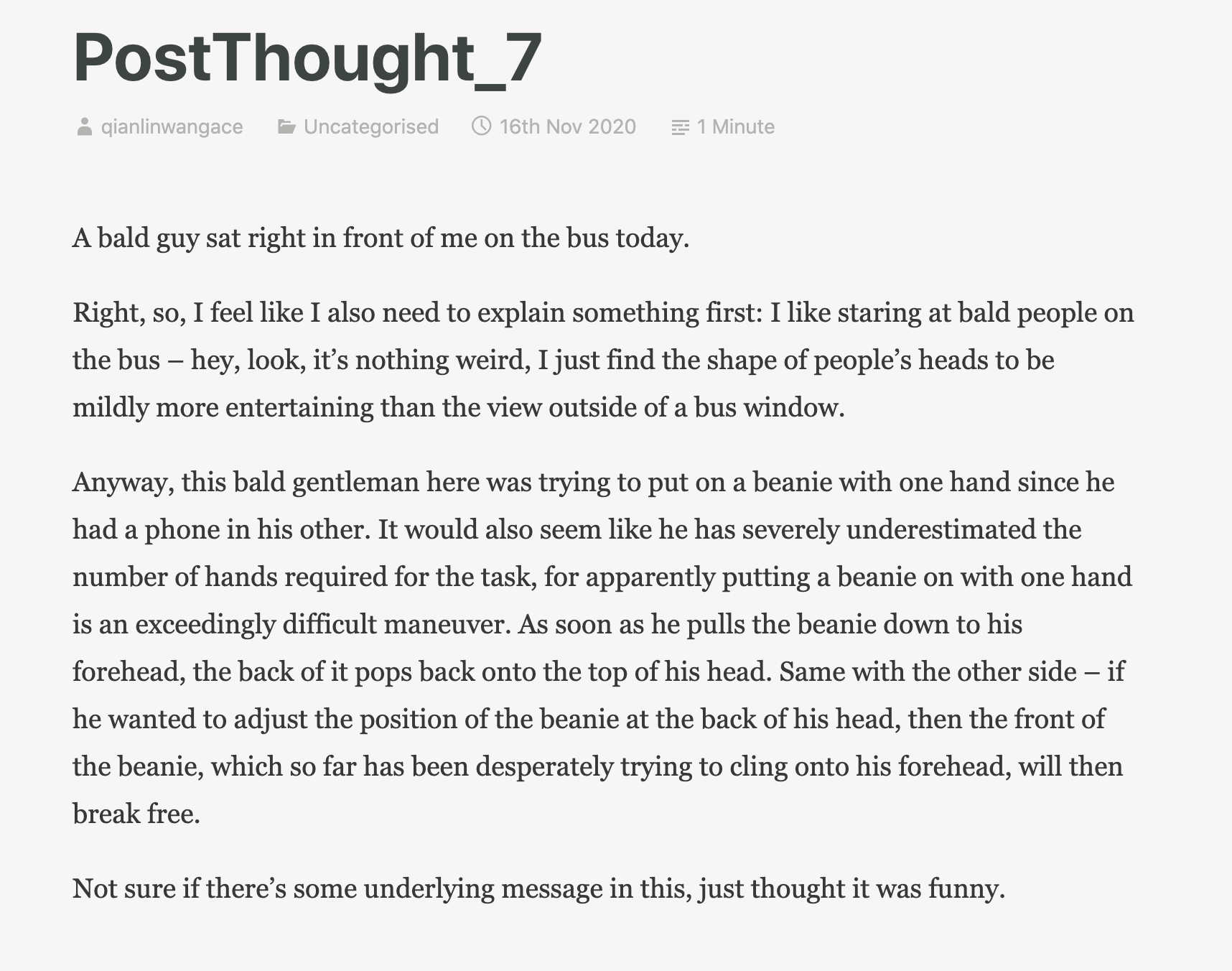Click the category folder icon
1232x971 pixels.
point(286,127)
